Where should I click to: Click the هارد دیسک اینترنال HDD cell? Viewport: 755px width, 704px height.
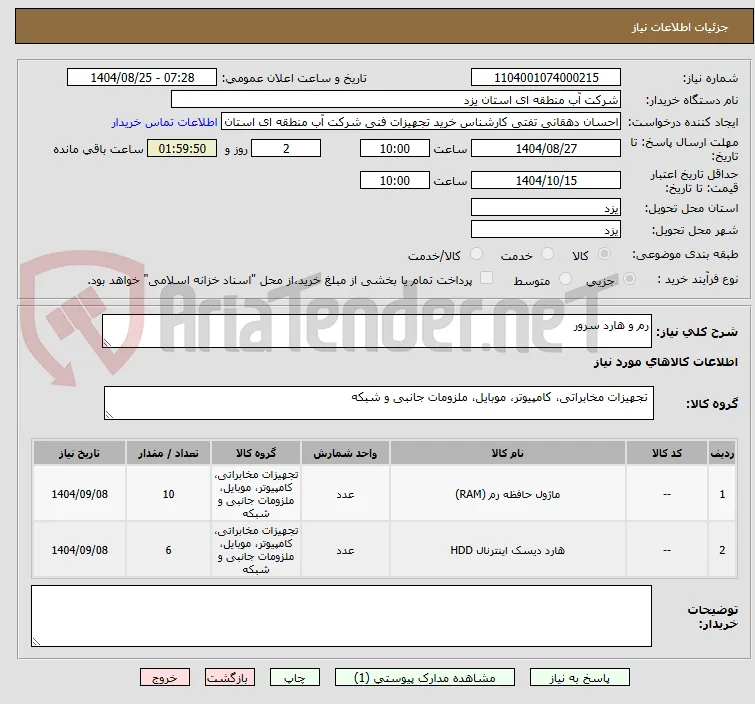[x=508, y=550]
